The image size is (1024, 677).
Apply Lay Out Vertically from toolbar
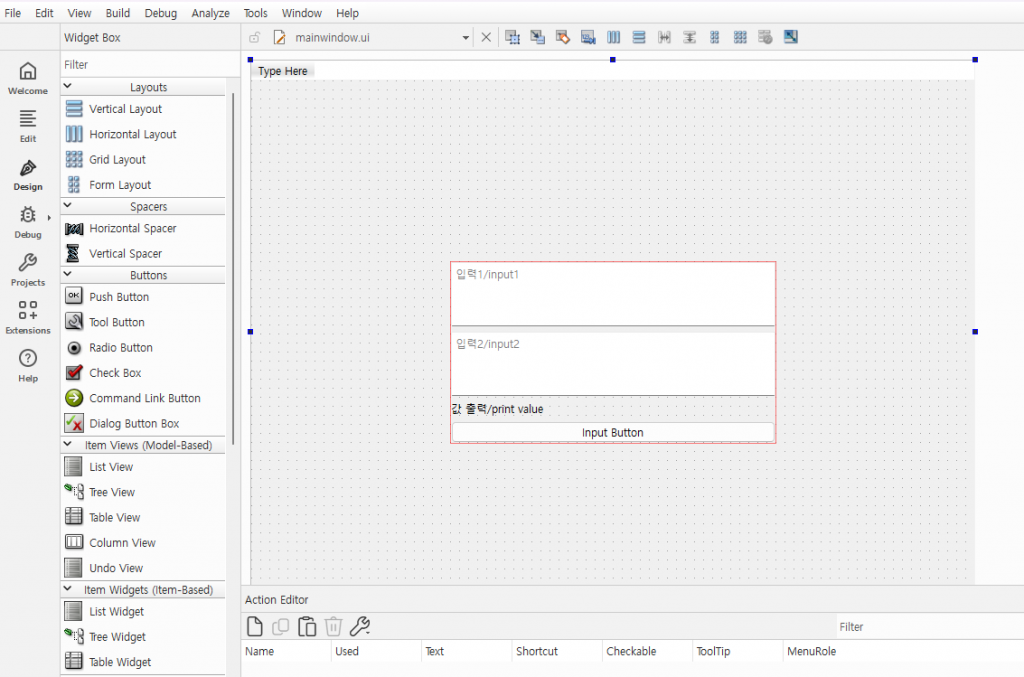click(639, 37)
